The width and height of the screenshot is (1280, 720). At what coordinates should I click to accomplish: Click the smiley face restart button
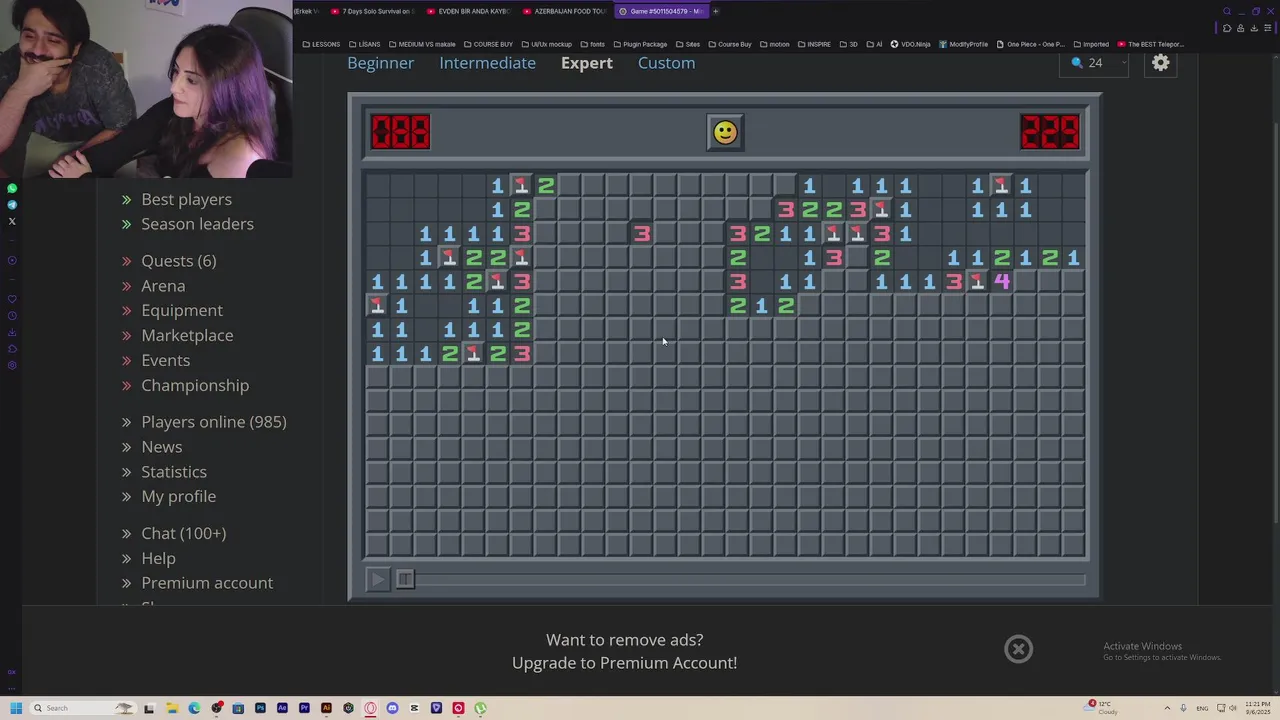click(725, 132)
